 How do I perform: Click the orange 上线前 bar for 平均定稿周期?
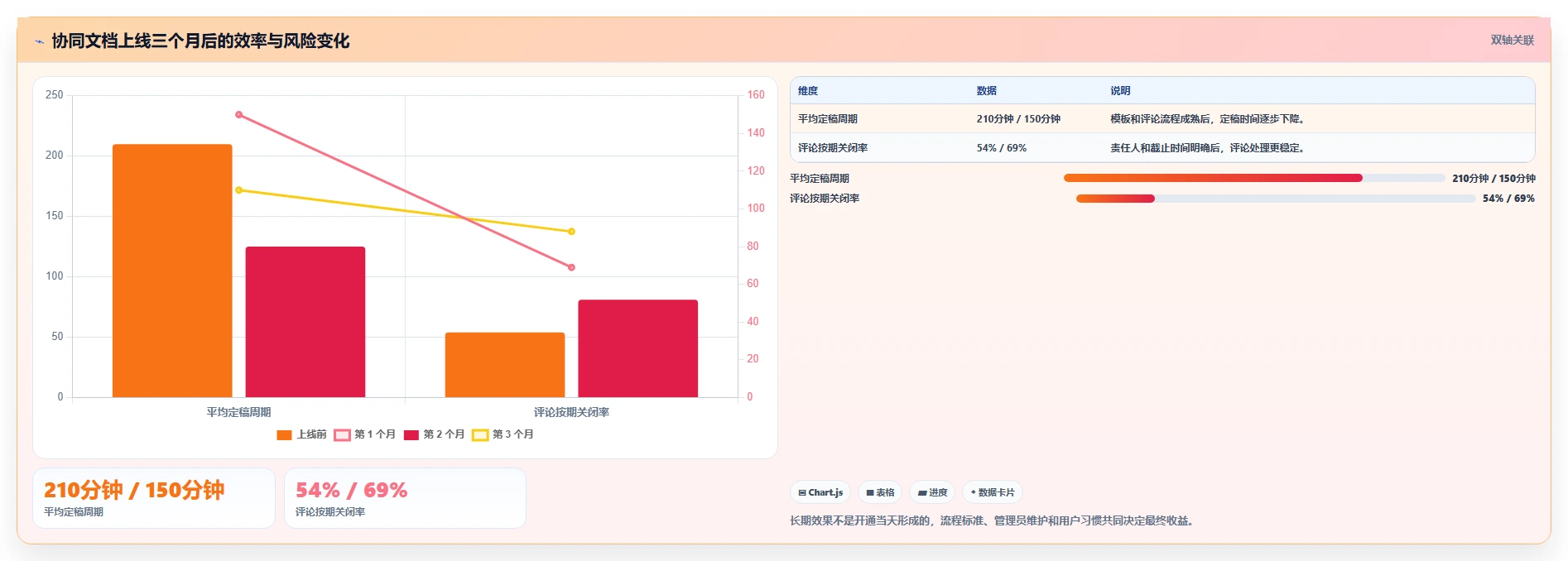click(x=172, y=271)
